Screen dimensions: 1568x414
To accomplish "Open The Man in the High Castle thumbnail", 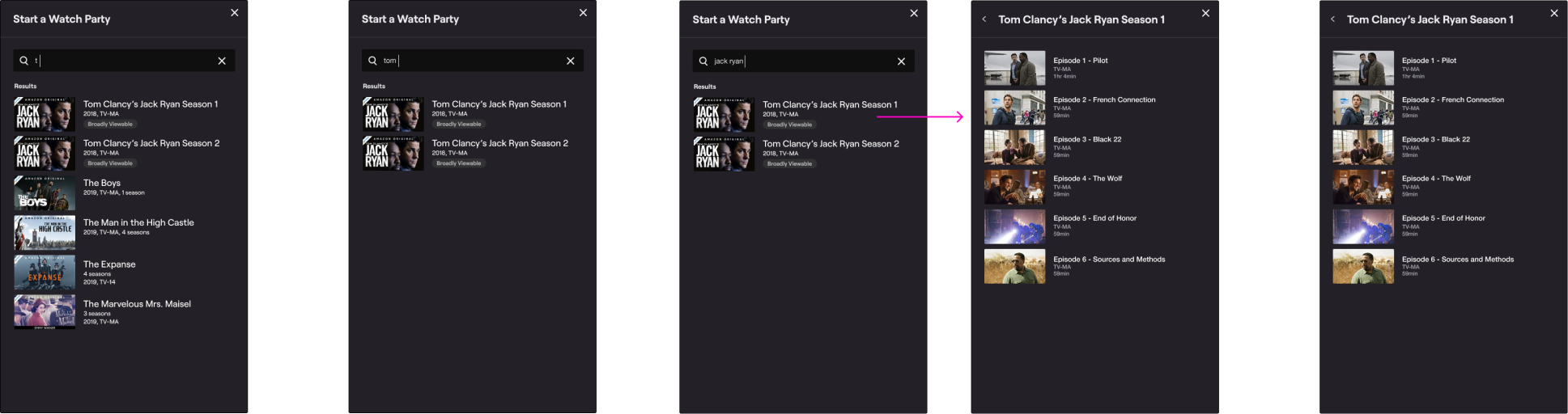I will click(x=45, y=233).
